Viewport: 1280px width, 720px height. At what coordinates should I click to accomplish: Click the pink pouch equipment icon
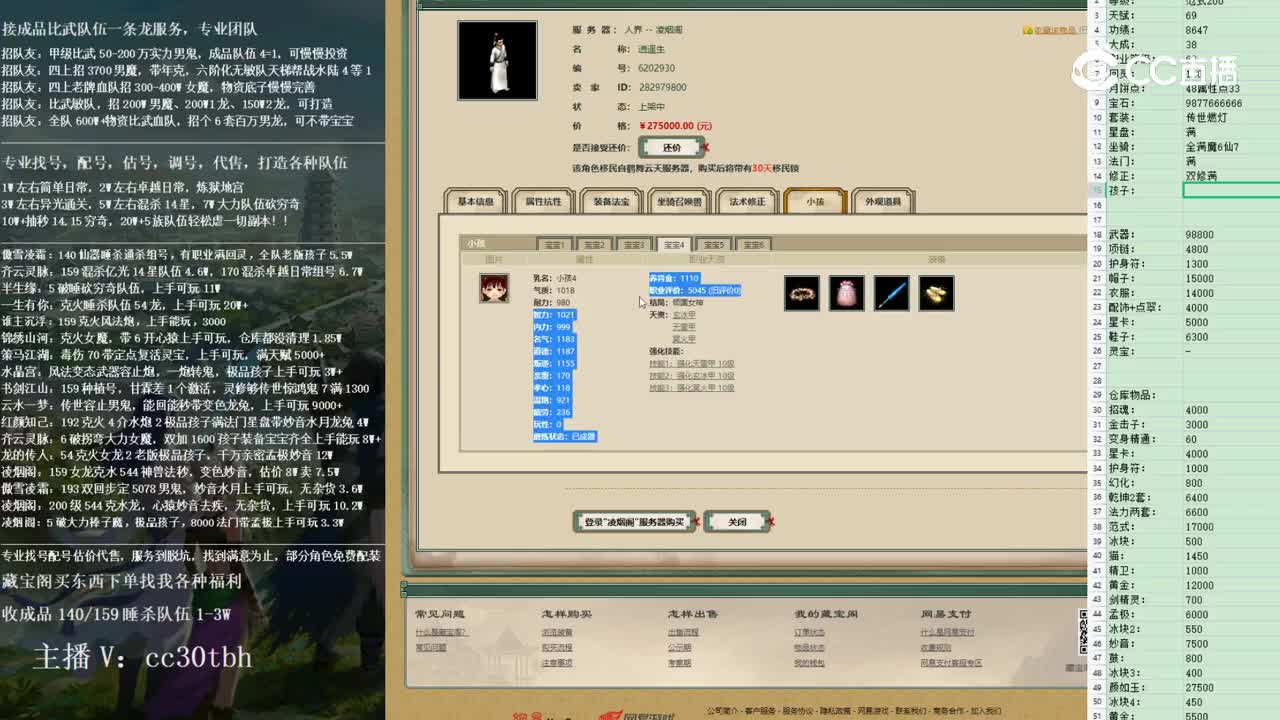[x=846, y=293]
